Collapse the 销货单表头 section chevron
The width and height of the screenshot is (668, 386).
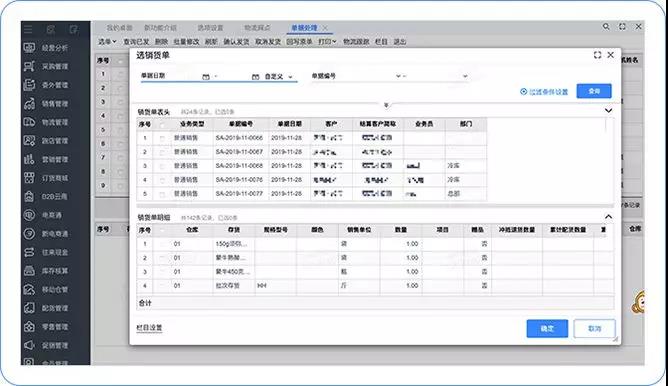pos(608,111)
